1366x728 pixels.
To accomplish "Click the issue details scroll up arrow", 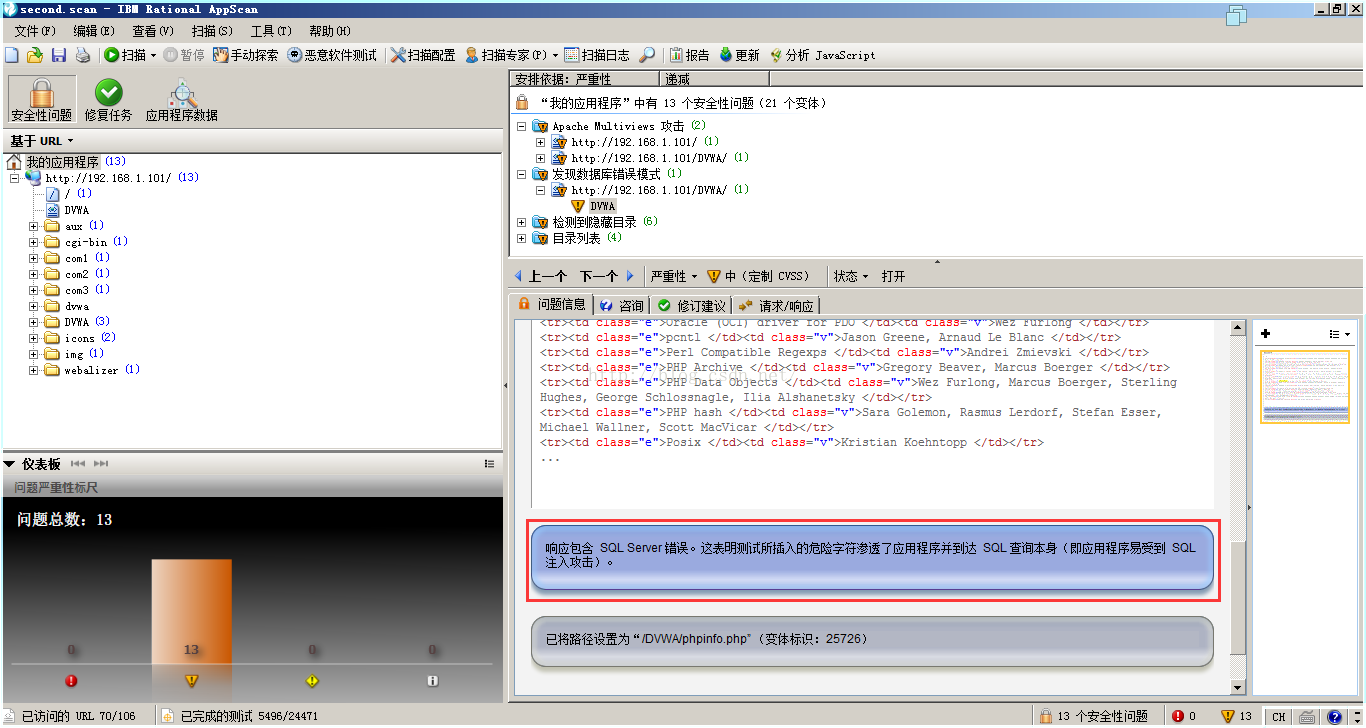I will (x=1238, y=328).
